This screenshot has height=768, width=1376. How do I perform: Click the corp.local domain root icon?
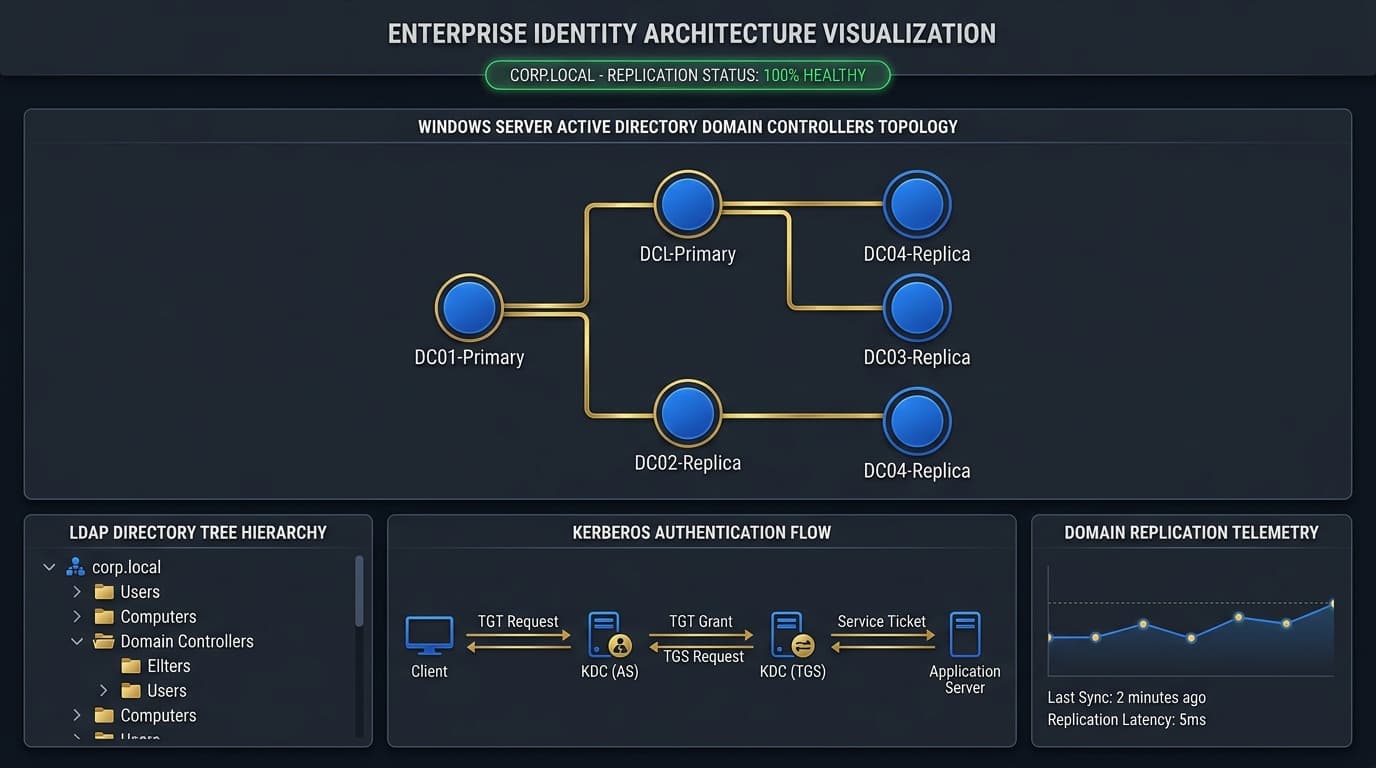pos(75,567)
